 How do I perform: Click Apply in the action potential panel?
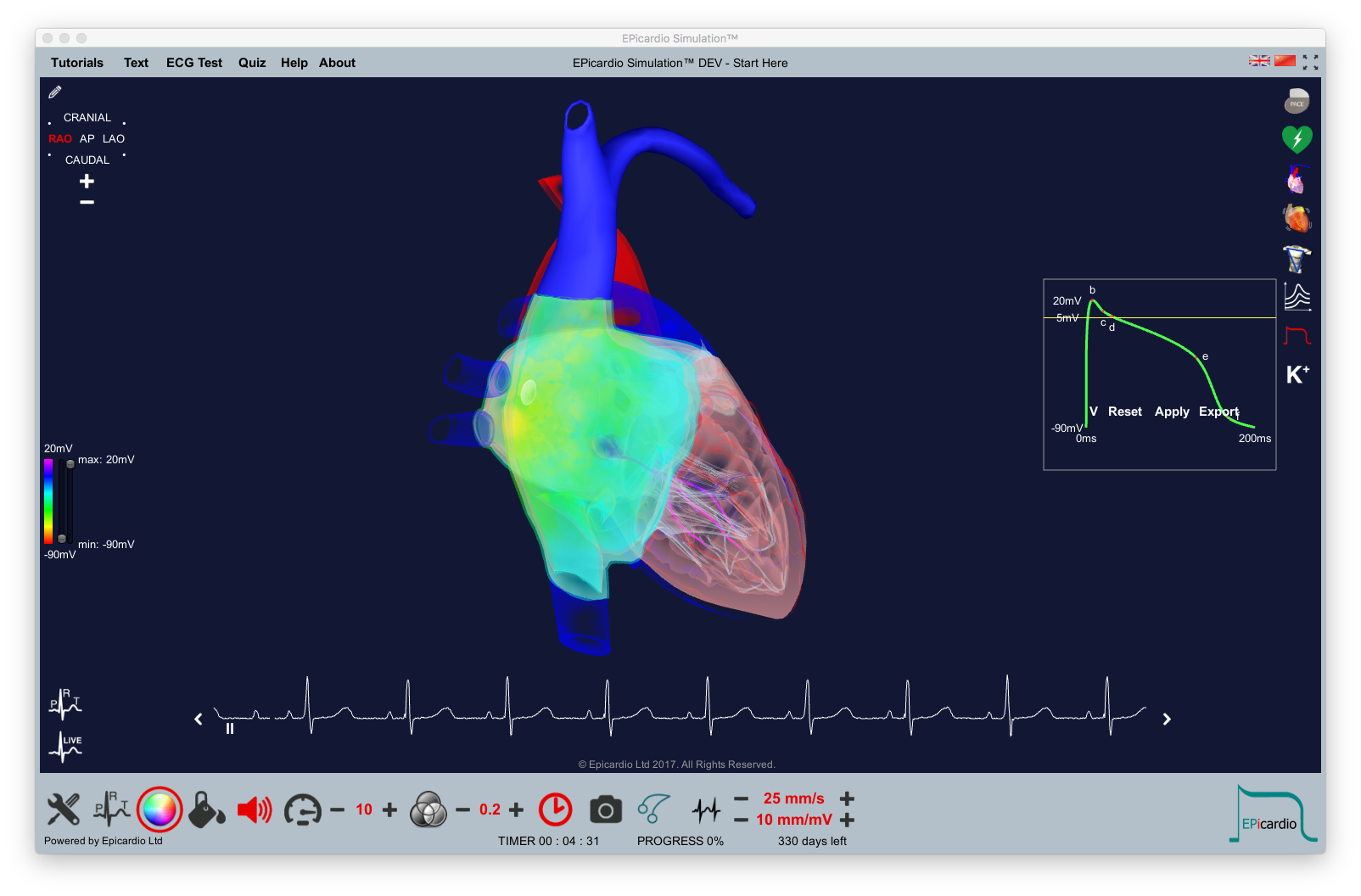pos(1172,412)
